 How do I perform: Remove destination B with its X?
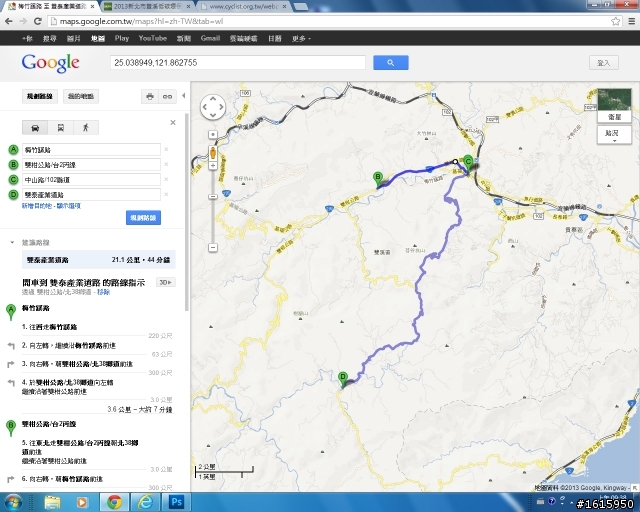coord(166,165)
